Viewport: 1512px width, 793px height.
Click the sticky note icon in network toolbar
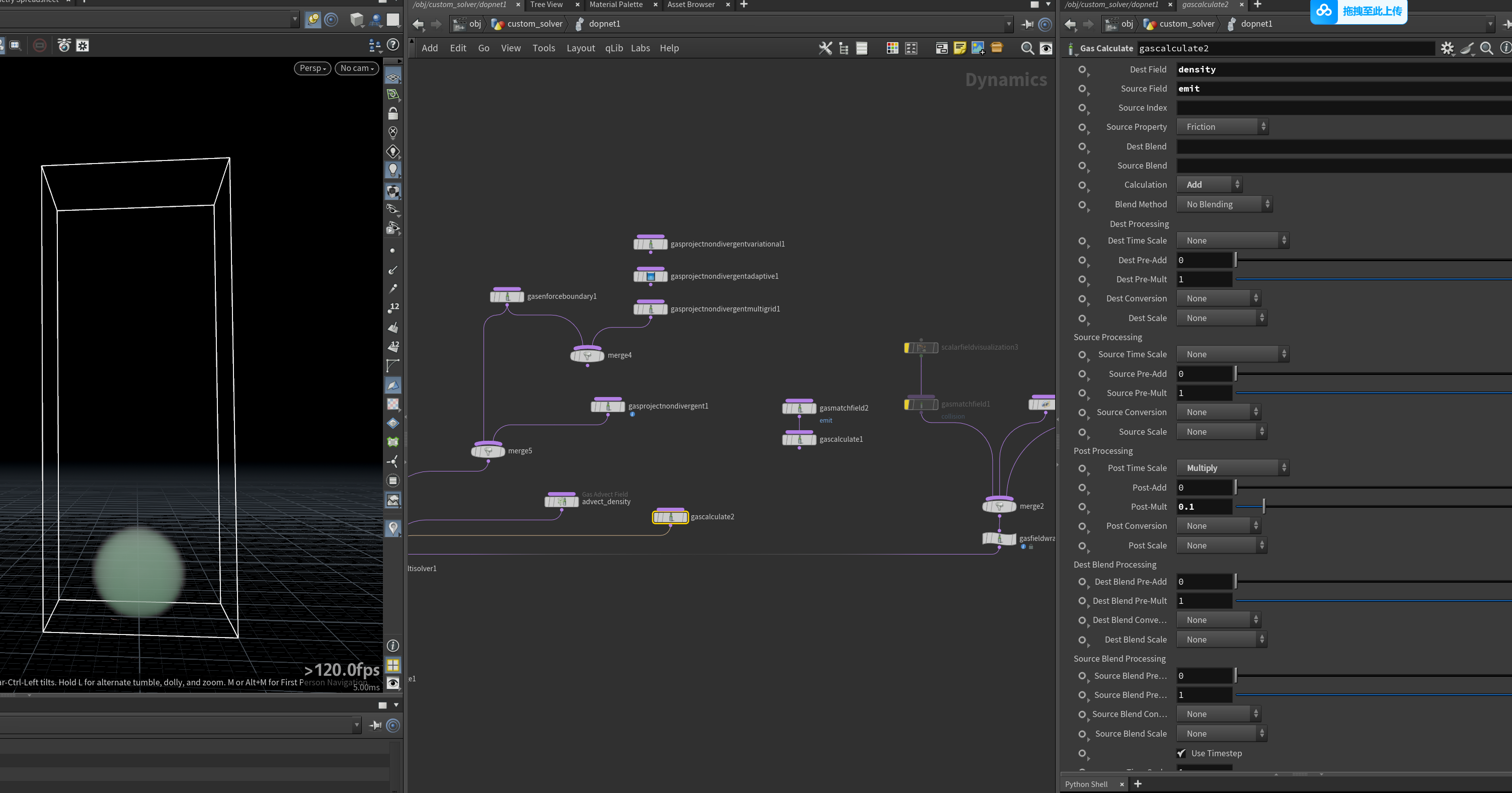coord(960,48)
